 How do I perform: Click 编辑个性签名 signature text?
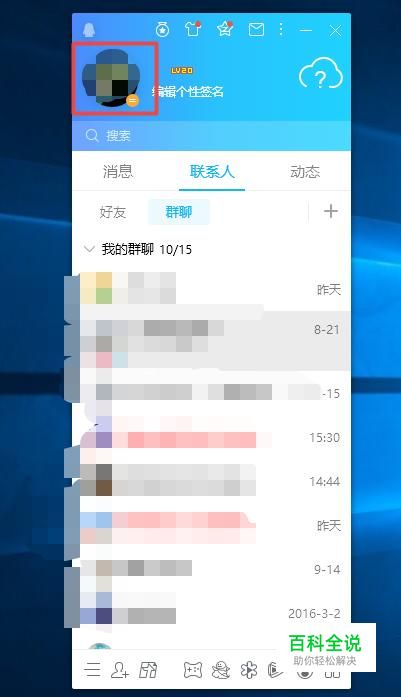(188, 92)
